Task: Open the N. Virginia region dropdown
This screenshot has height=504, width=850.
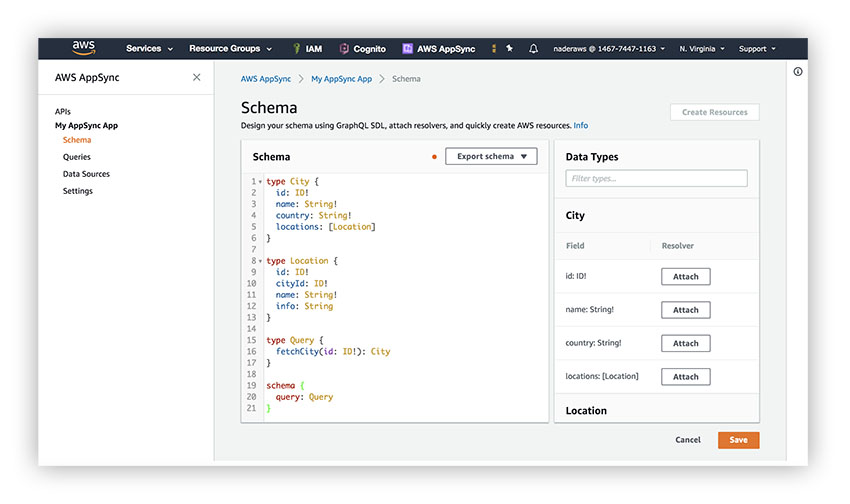Action: click(x=702, y=49)
